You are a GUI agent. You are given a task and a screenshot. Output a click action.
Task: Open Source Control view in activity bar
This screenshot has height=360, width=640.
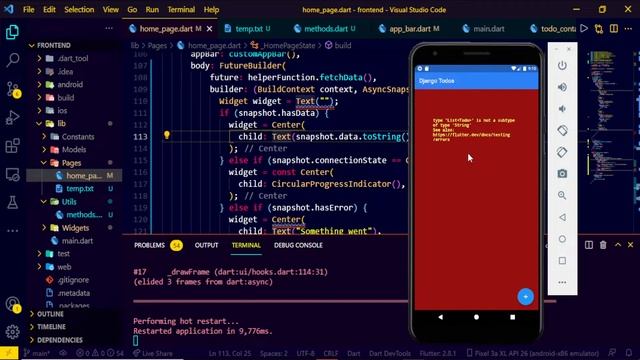click(x=12, y=89)
